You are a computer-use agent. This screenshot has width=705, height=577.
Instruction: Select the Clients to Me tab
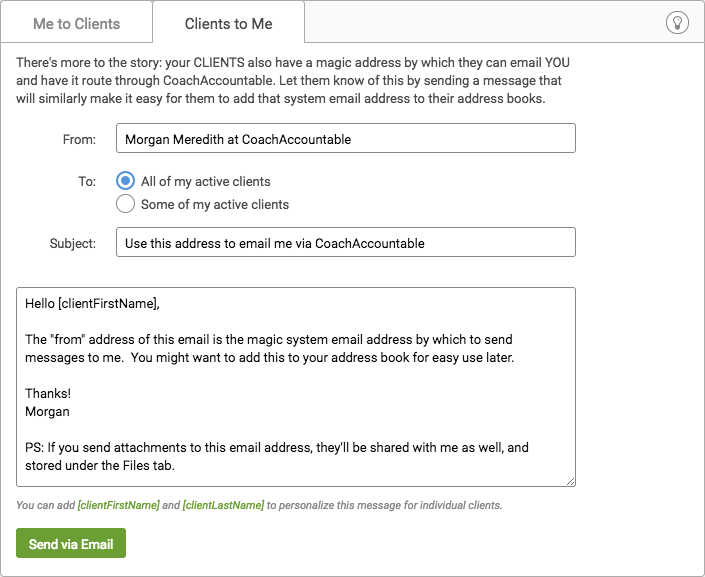click(228, 23)
